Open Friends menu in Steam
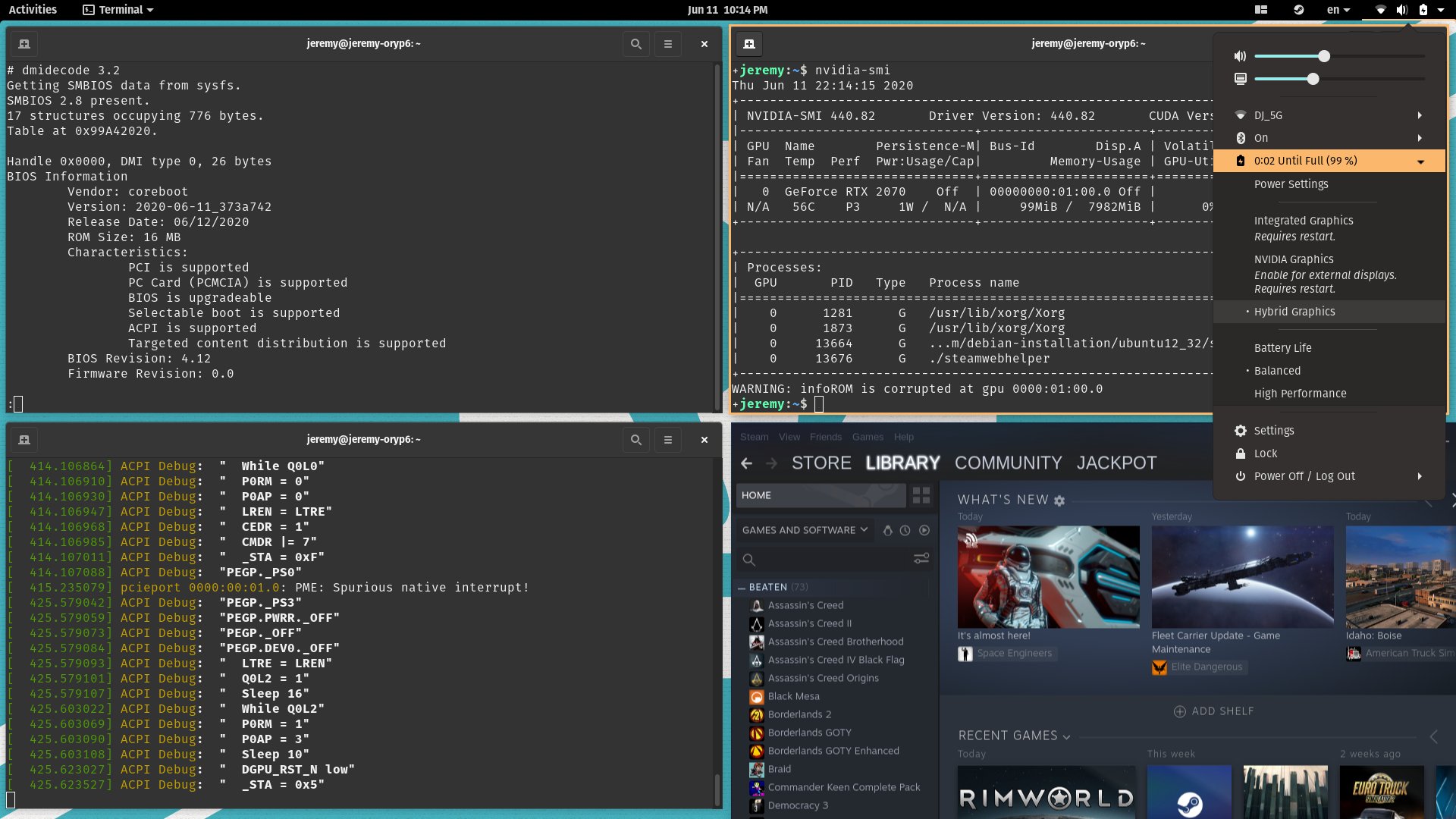Screen dimensions: 1456x819 click(x=826, y=437)
